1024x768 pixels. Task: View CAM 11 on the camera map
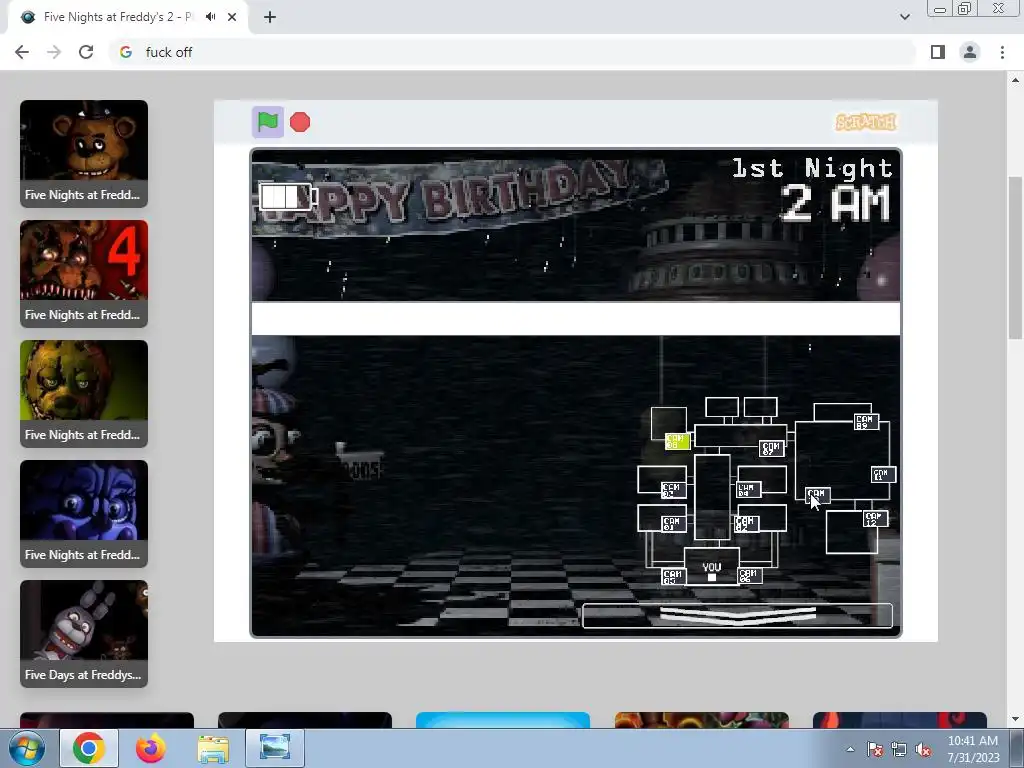pos(883,475)
